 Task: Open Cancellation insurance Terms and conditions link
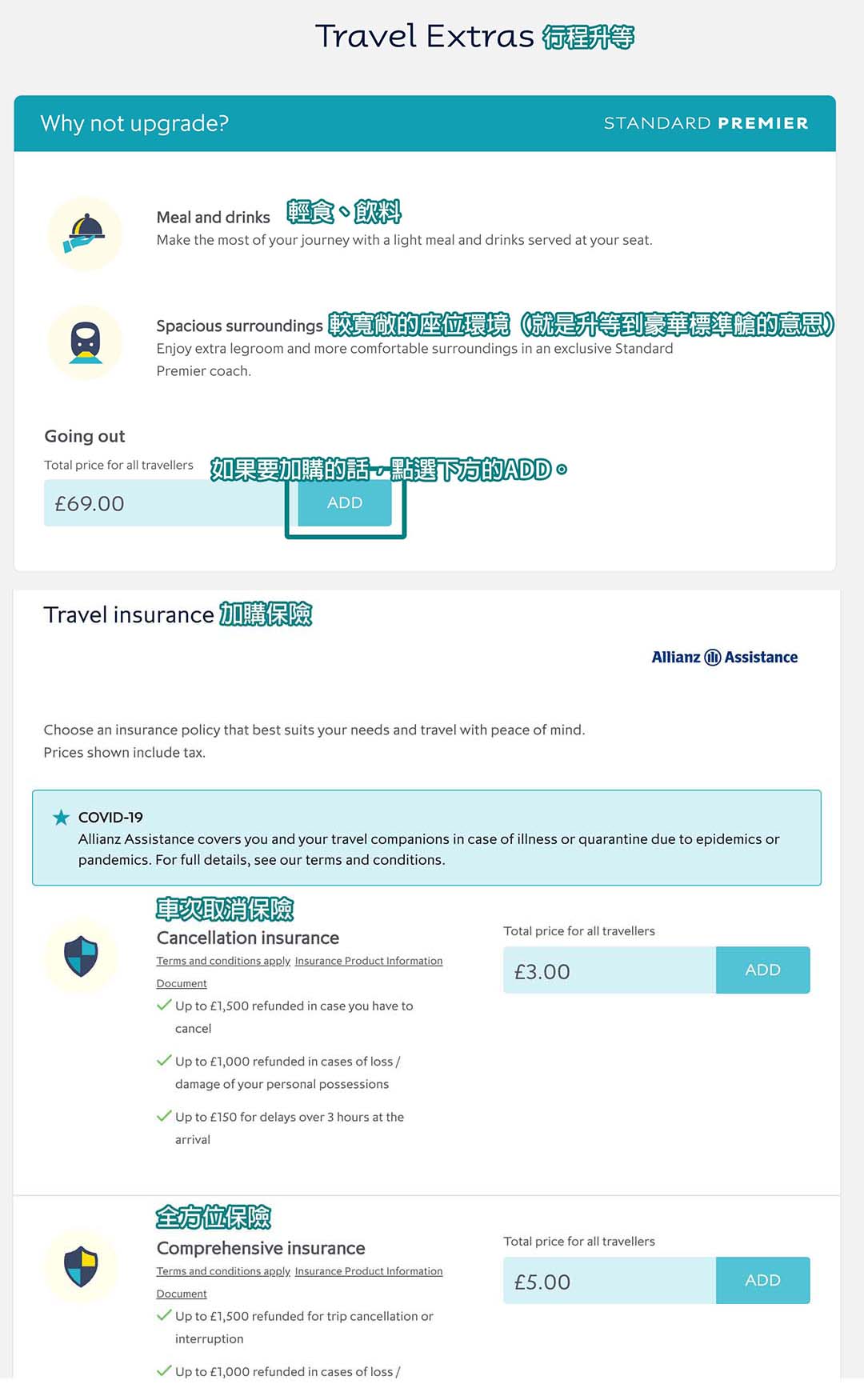[x=223, y=961]
